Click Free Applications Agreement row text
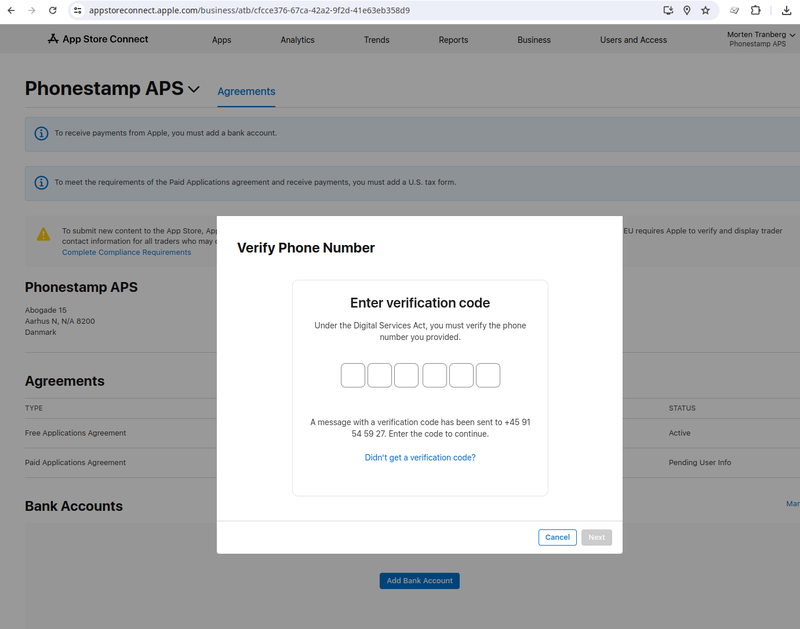Screen dimensions: 800x629 click(76, 433)
